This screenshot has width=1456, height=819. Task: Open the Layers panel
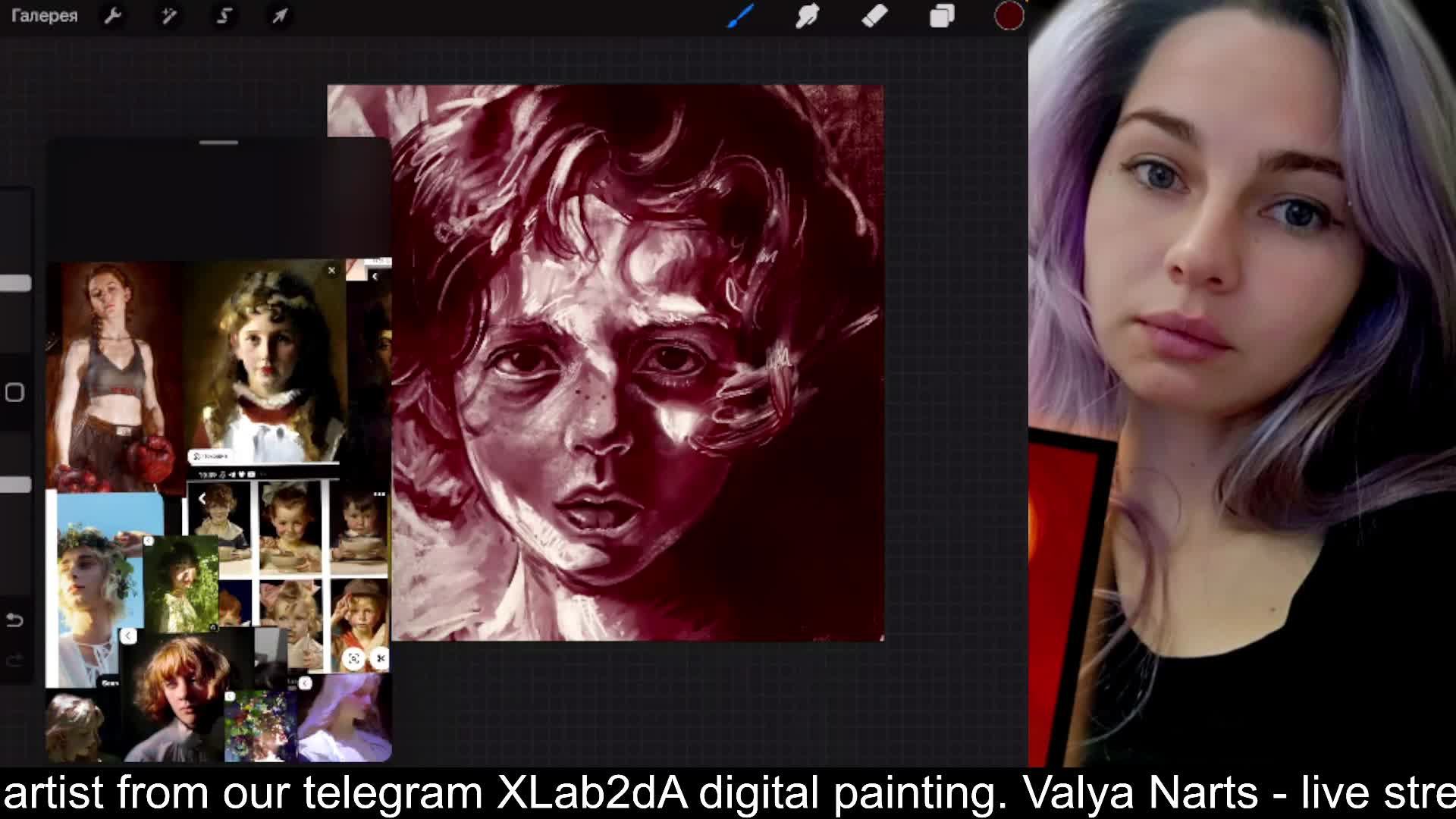[942, 16]
